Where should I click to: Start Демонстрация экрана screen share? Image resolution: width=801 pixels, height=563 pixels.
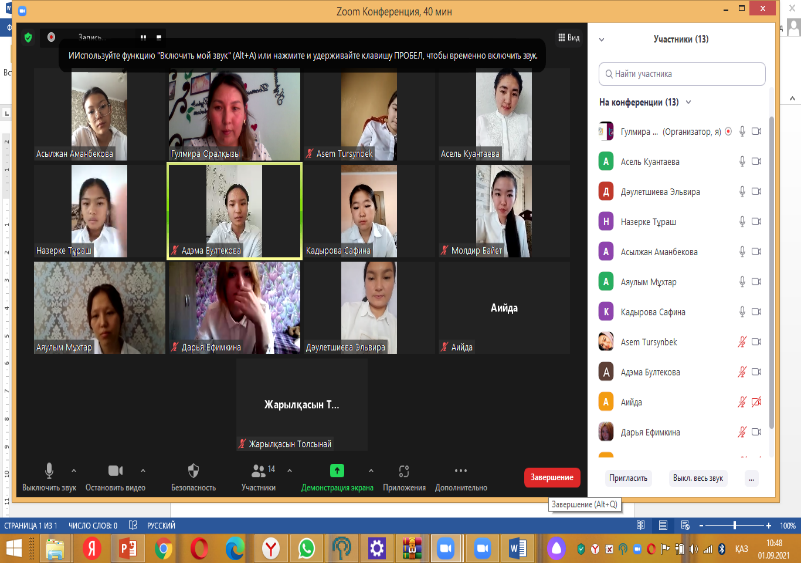click(x=337, y=471)
